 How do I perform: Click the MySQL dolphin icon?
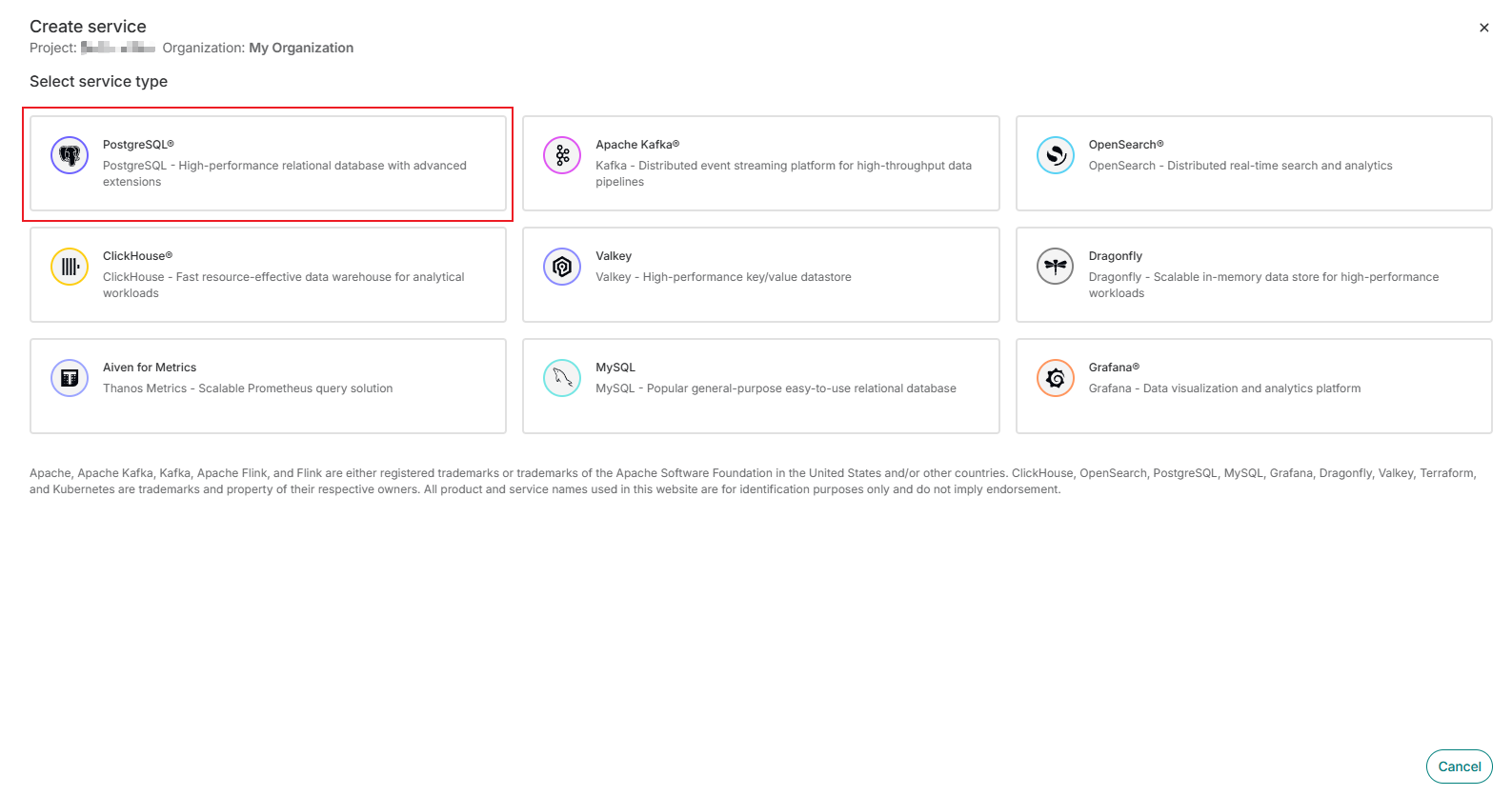pyautogui.click(x=562, y=378)
